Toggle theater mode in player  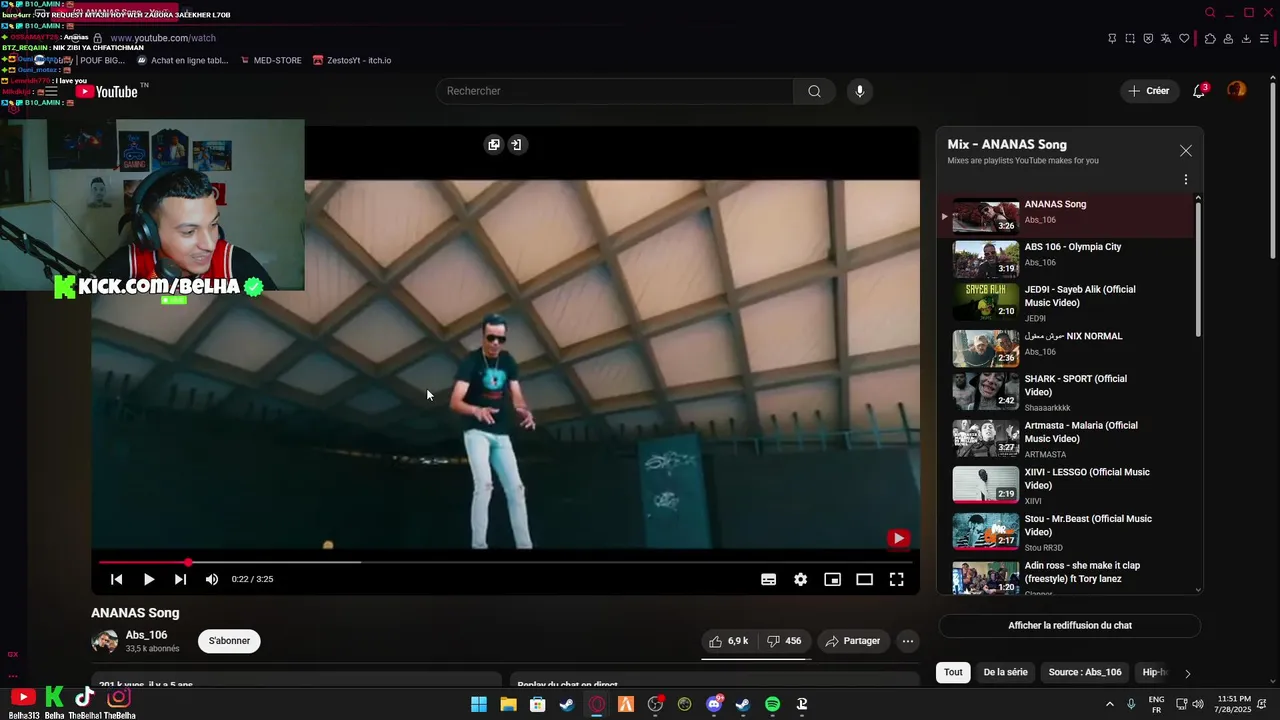click(x=864, y=579)
